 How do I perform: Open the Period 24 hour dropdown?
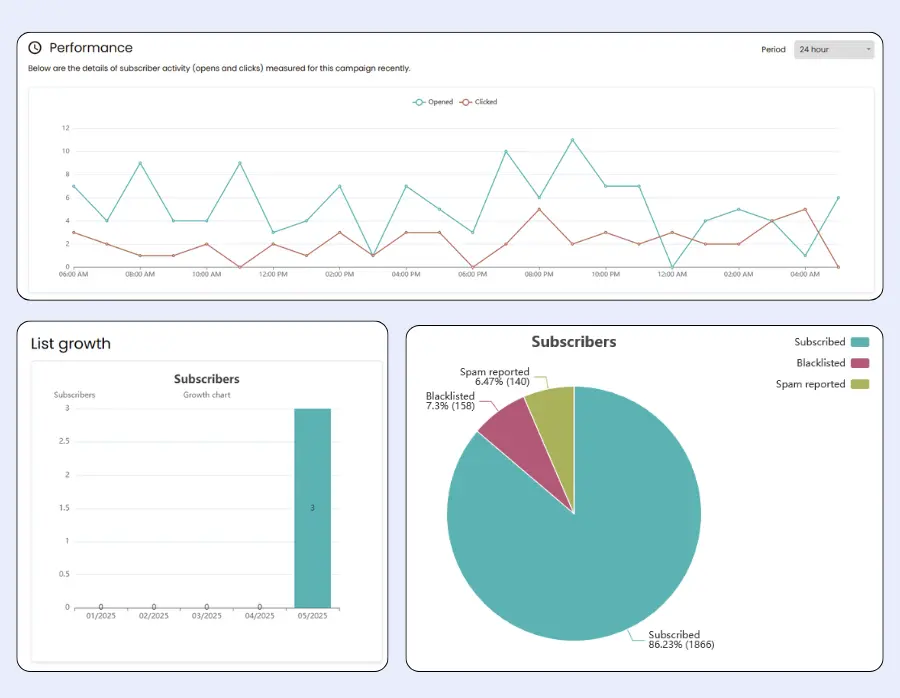[x=833, y=49]
